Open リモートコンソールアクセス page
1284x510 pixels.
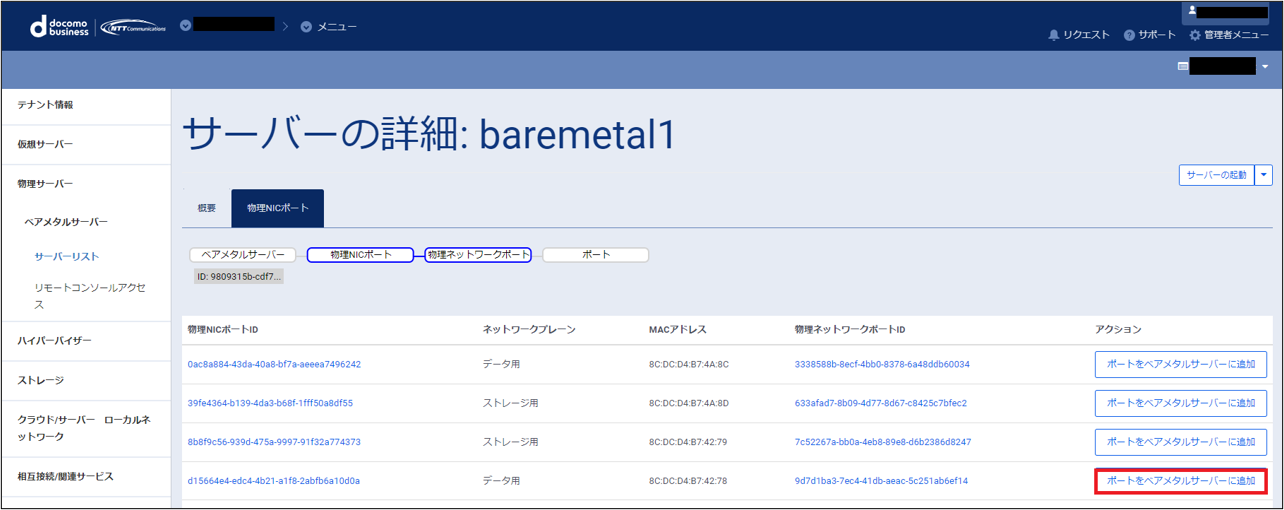90,296
